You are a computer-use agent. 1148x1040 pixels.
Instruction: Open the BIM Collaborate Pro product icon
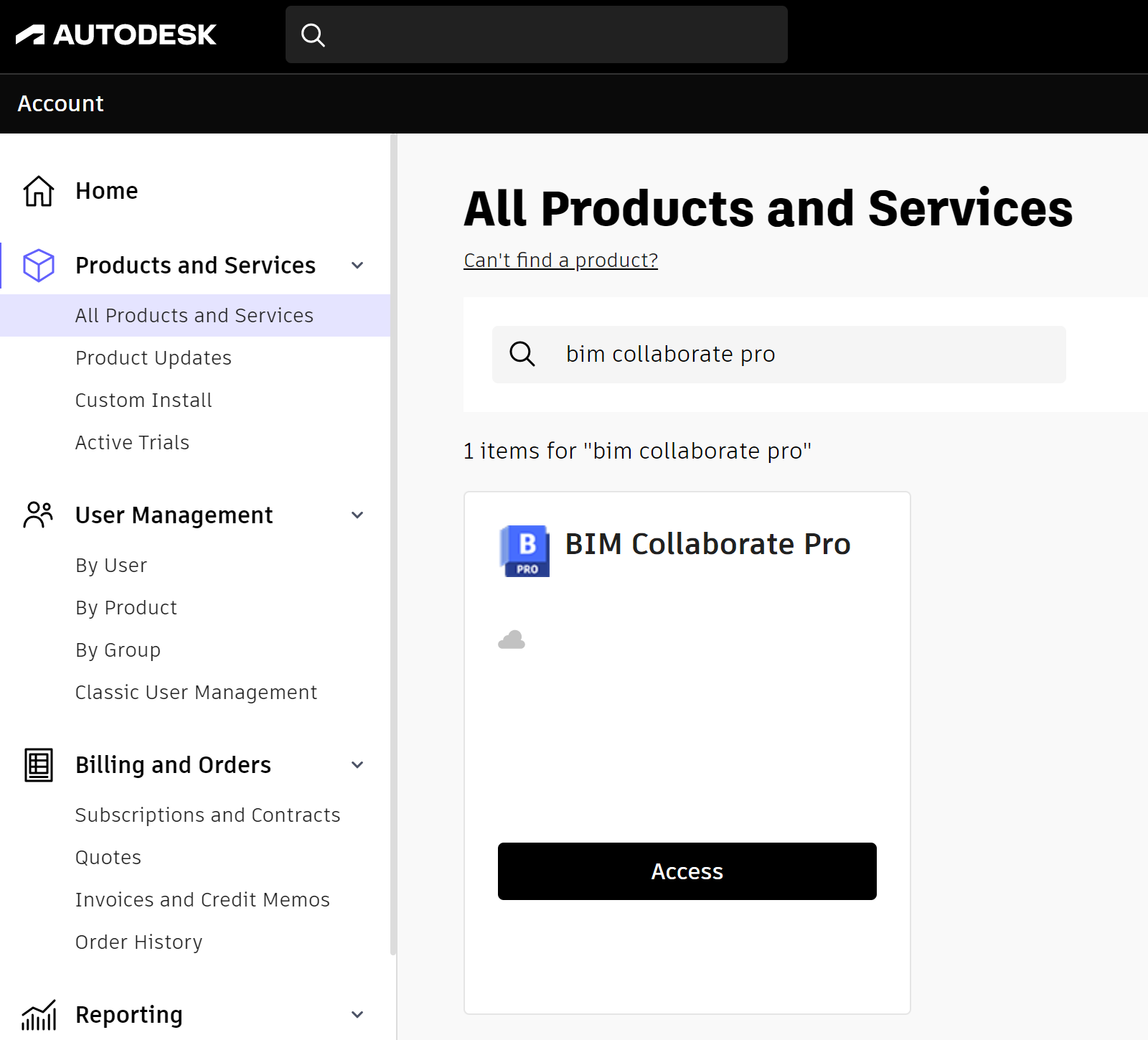(x=524, y=551)
